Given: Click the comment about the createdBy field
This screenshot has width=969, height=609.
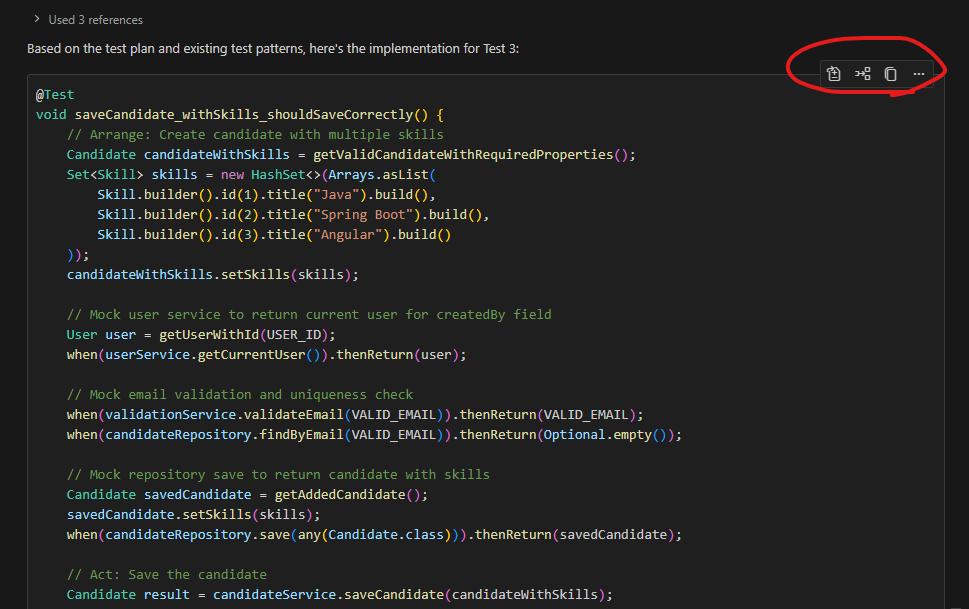Looking at the screenshot, I should pos(309,315).
